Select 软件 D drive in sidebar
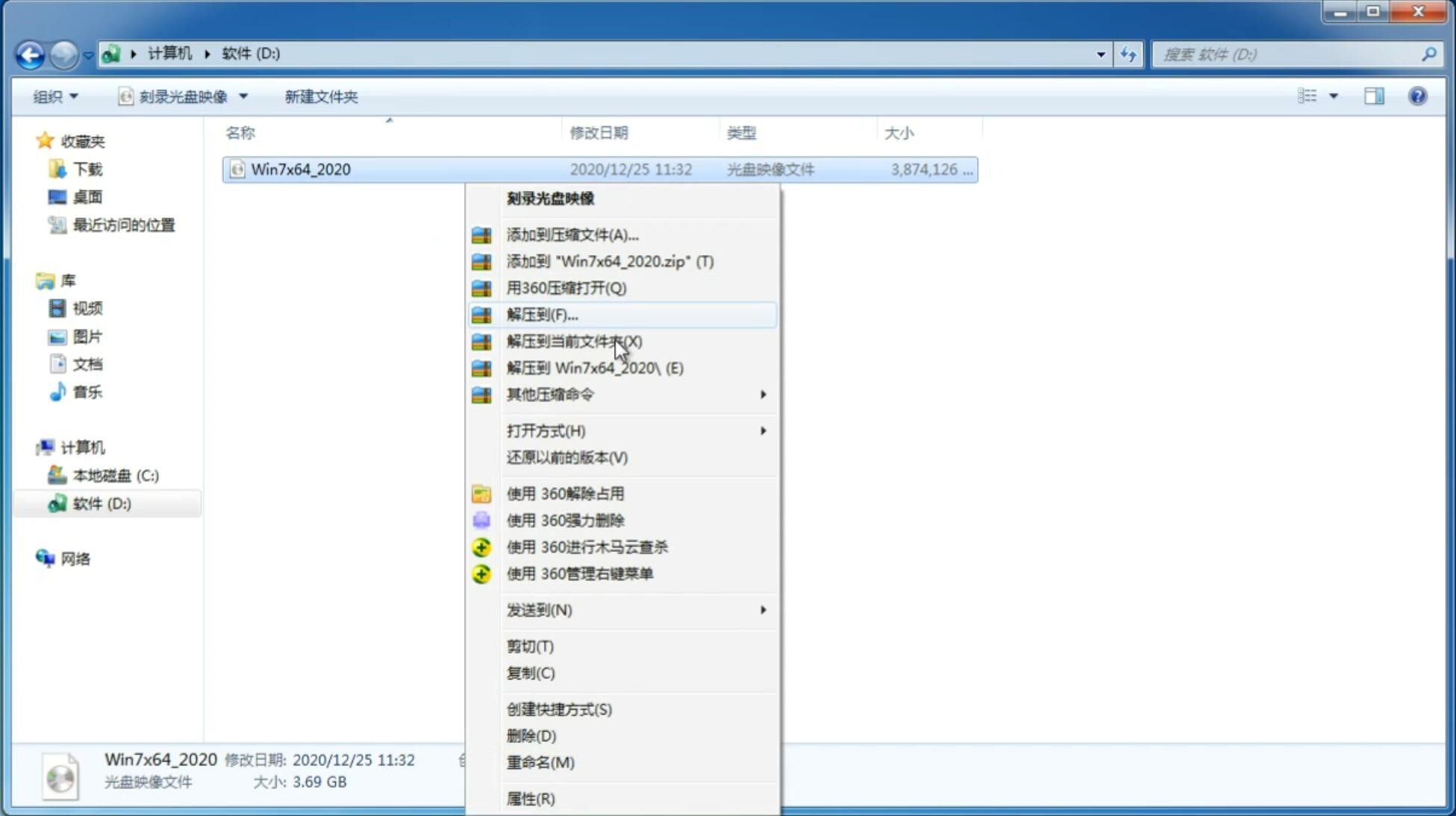 click(x=100, y=503)
